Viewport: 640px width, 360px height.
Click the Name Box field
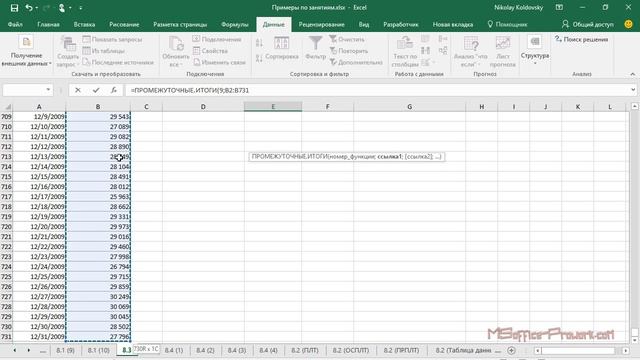[23, 90]
